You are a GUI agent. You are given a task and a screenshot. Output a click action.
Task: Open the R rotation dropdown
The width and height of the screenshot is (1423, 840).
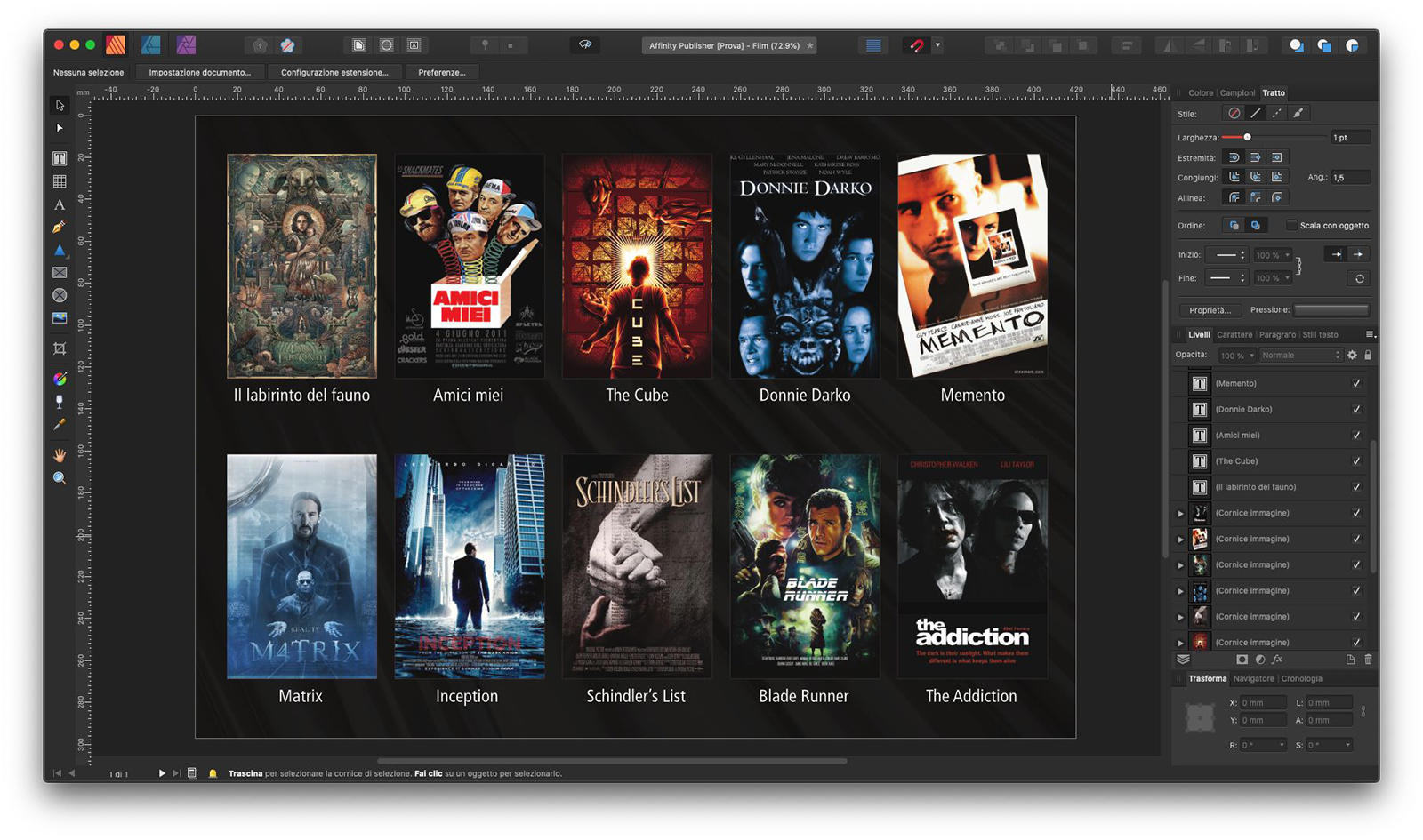pos(1282,745)
